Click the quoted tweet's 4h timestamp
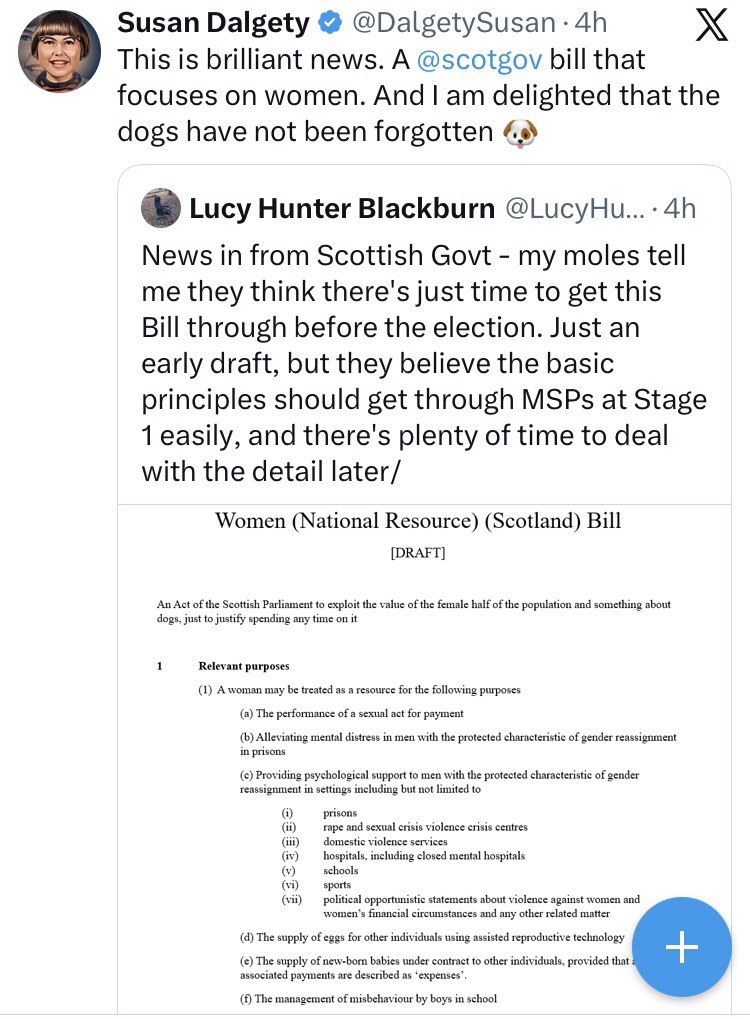Image resolution: width=750 pixels, height=1019 pixels. (680, 208)
